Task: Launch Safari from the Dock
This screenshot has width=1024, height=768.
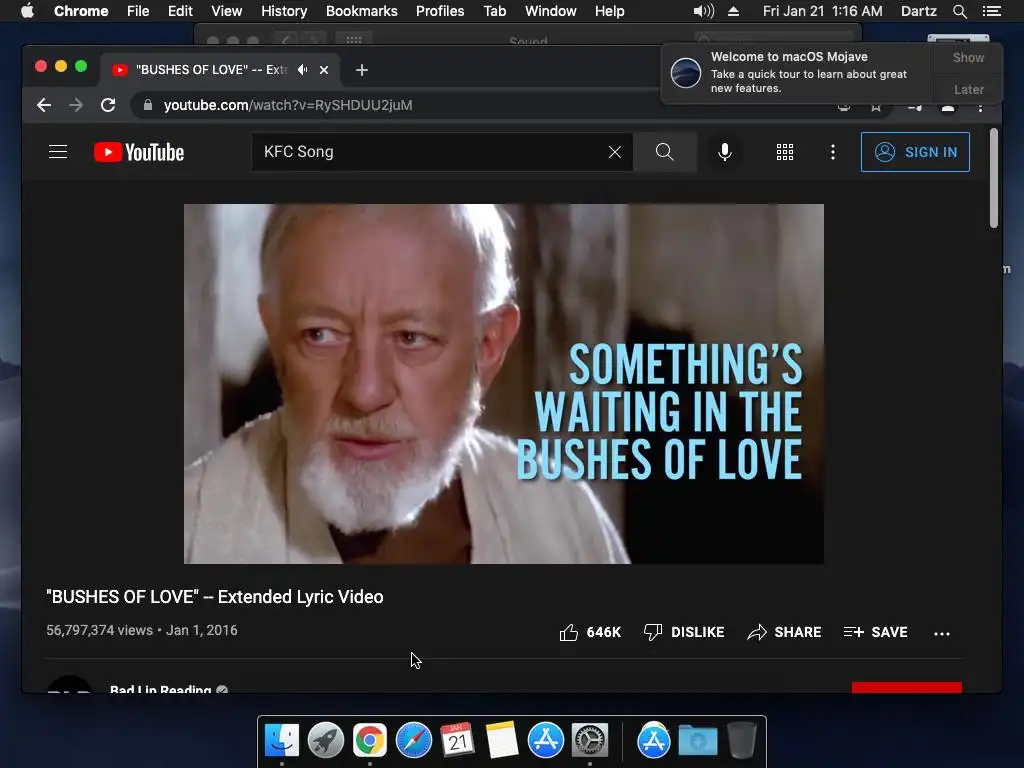Action: click(x=413, y=741)
